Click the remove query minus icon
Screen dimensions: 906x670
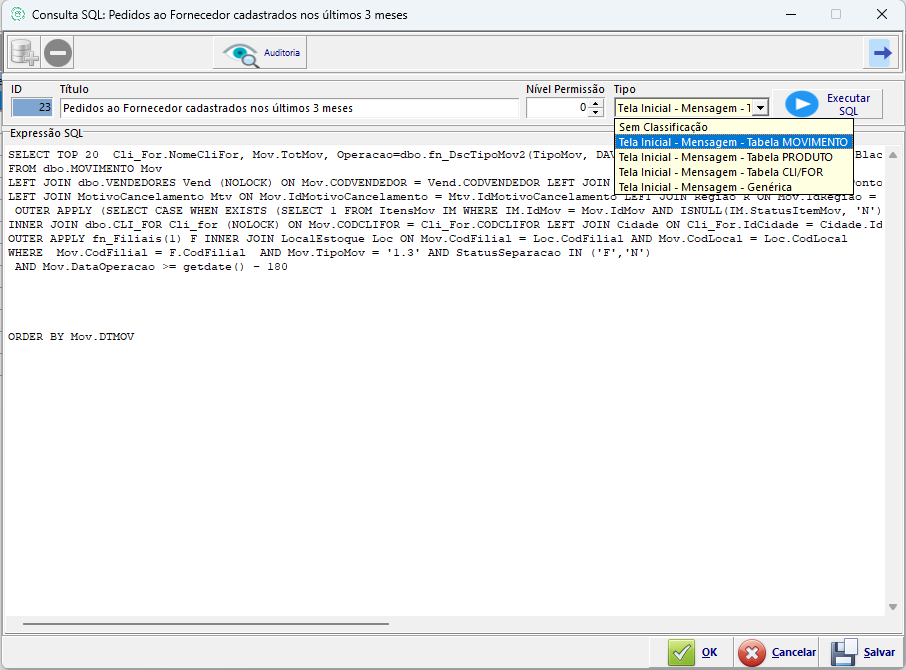(58, 52)
